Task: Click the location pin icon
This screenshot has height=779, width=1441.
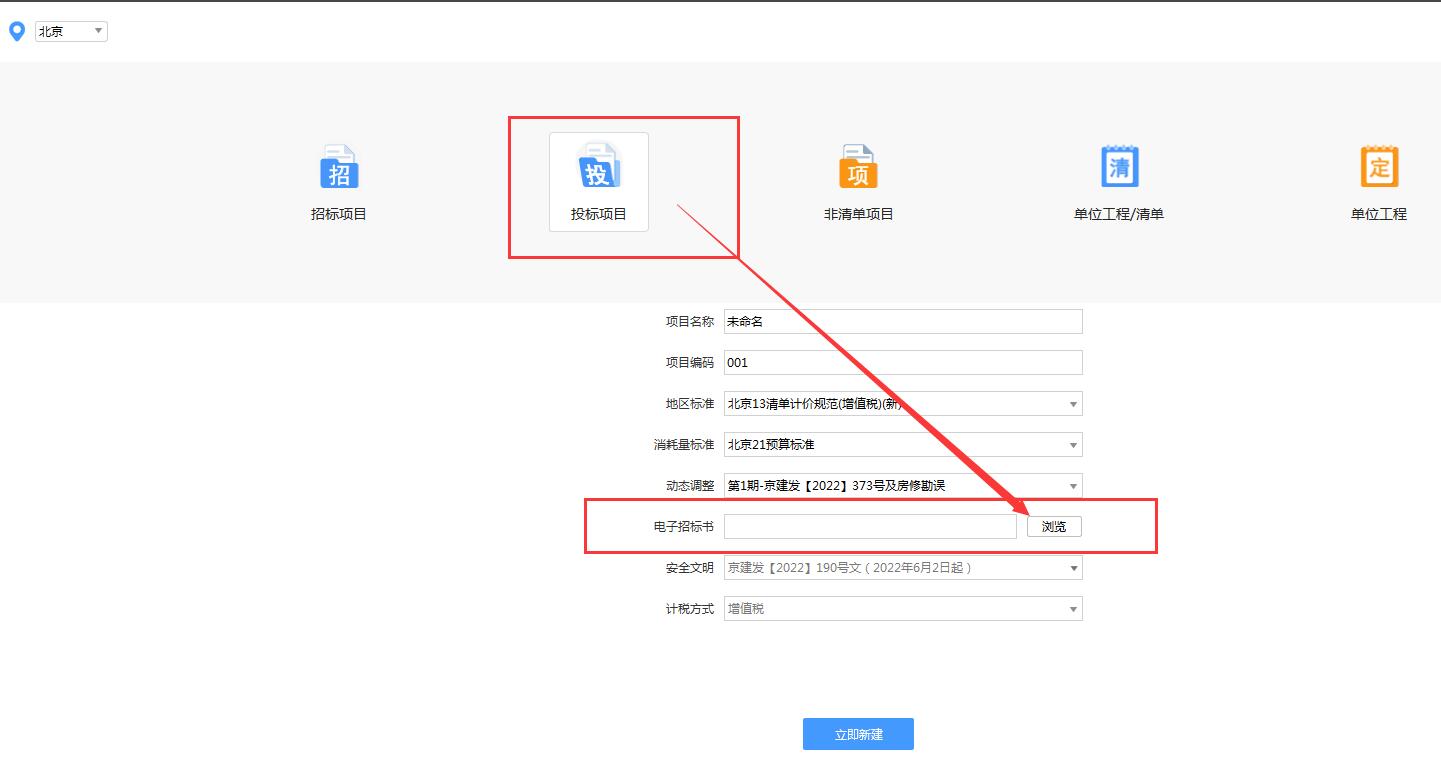Action: pos(16,31)
